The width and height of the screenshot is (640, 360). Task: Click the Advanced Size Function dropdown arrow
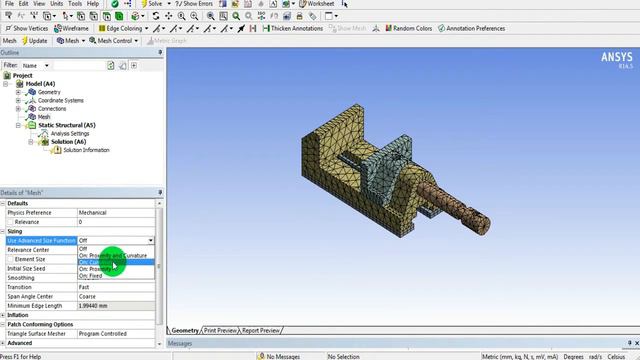tap(151, 241)
